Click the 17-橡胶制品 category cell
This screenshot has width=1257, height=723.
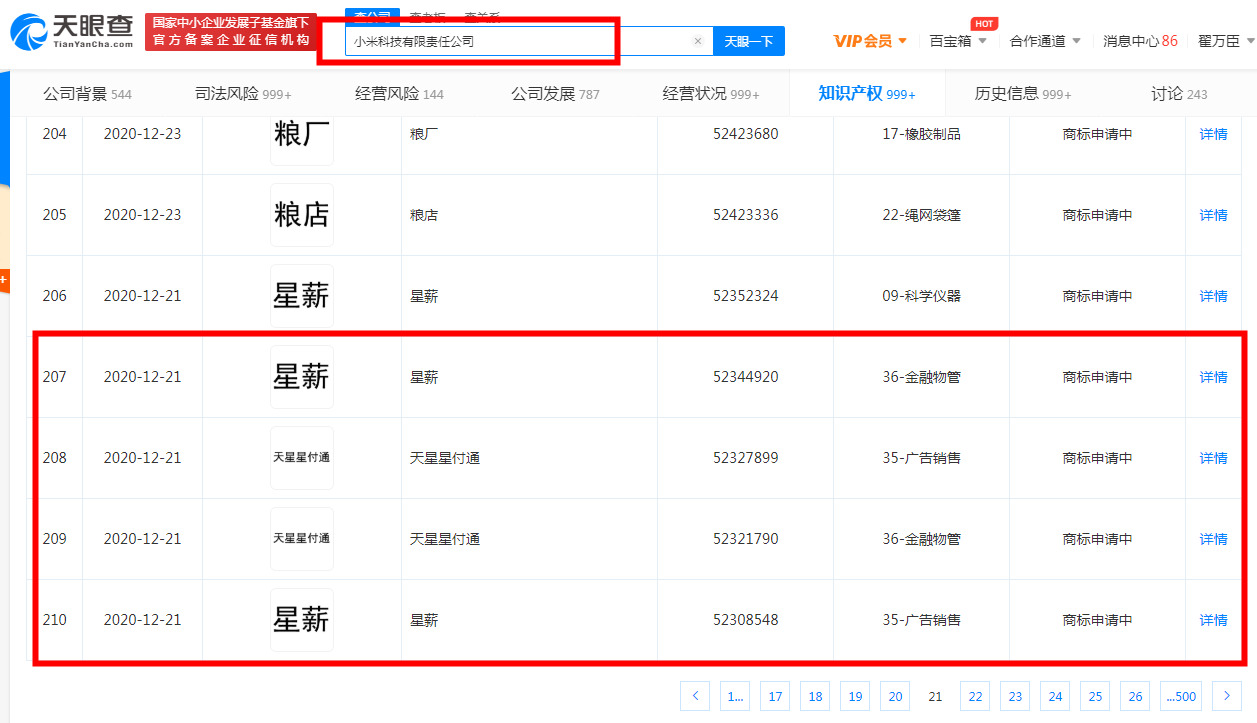click(921, 134)
